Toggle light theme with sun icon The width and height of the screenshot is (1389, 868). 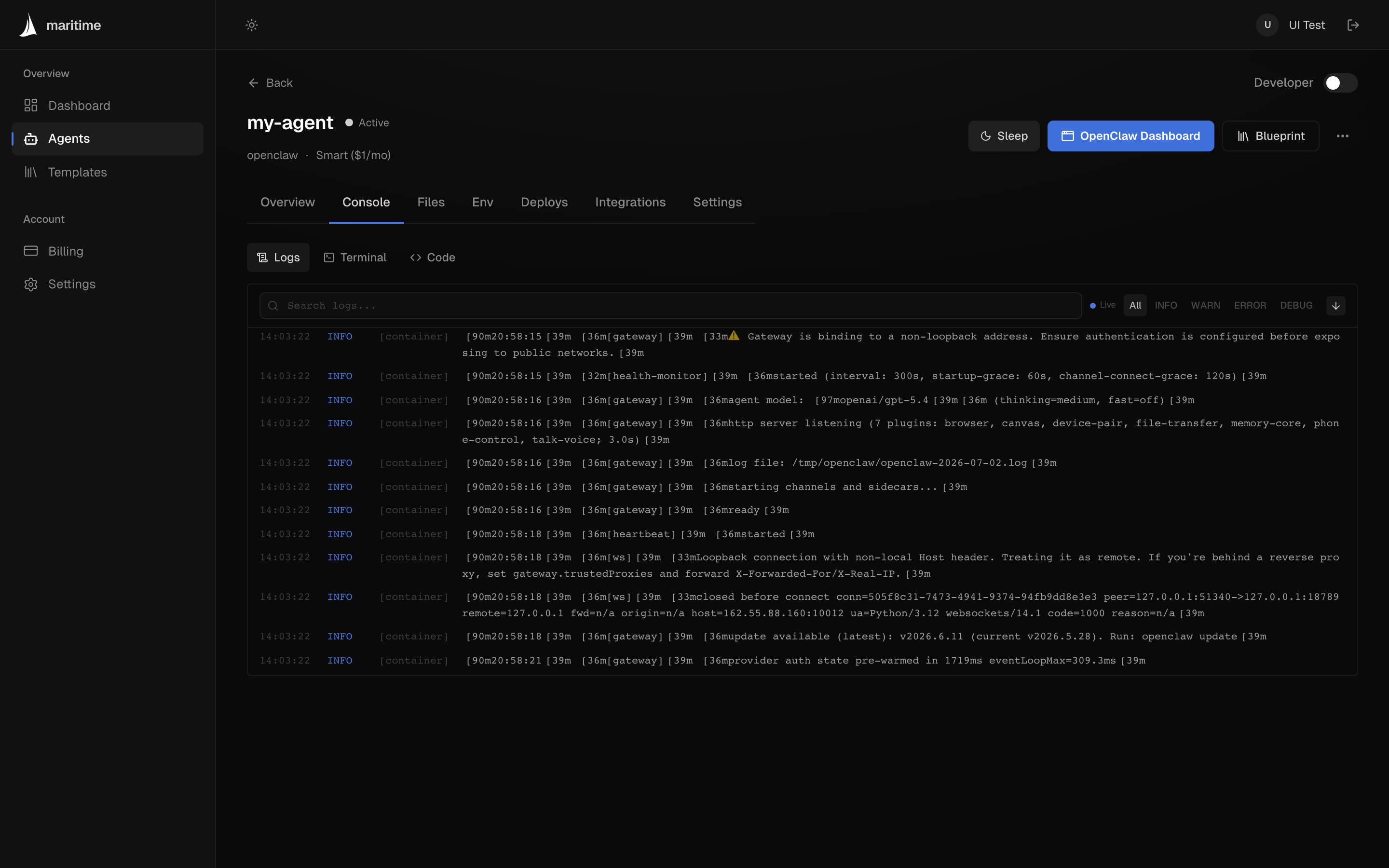coord(251,25)
